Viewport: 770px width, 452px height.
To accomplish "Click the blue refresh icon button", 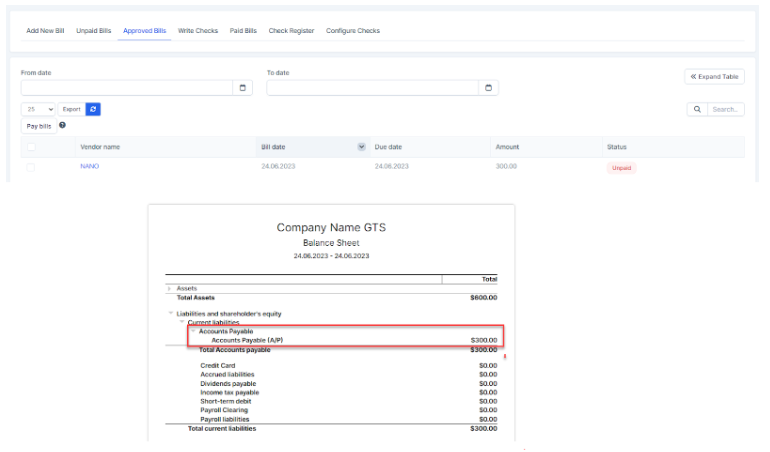I will [x=93, y=109].
